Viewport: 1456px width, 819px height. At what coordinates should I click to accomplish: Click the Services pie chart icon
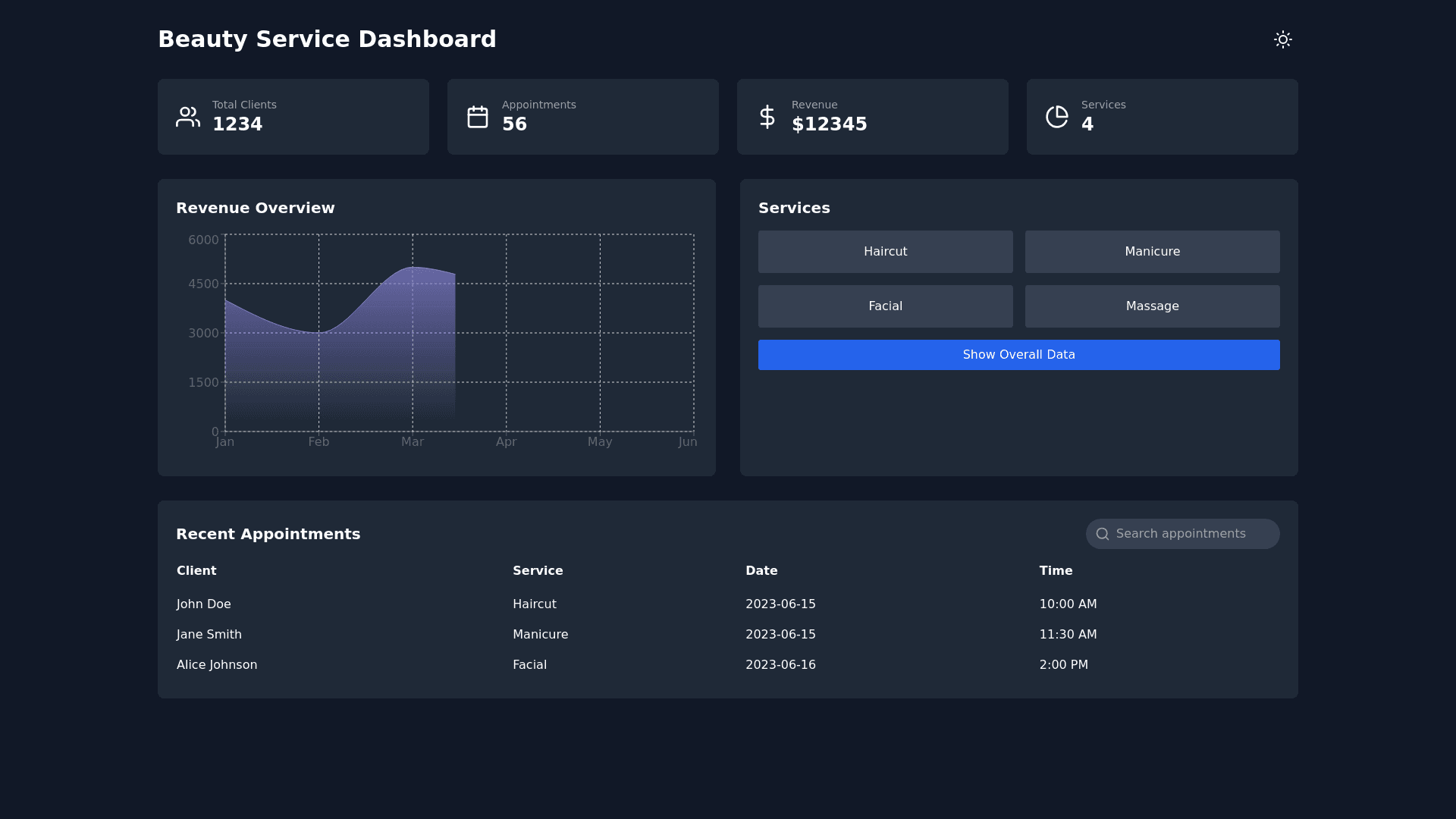pyautogui.click(x=1056, y=117)
